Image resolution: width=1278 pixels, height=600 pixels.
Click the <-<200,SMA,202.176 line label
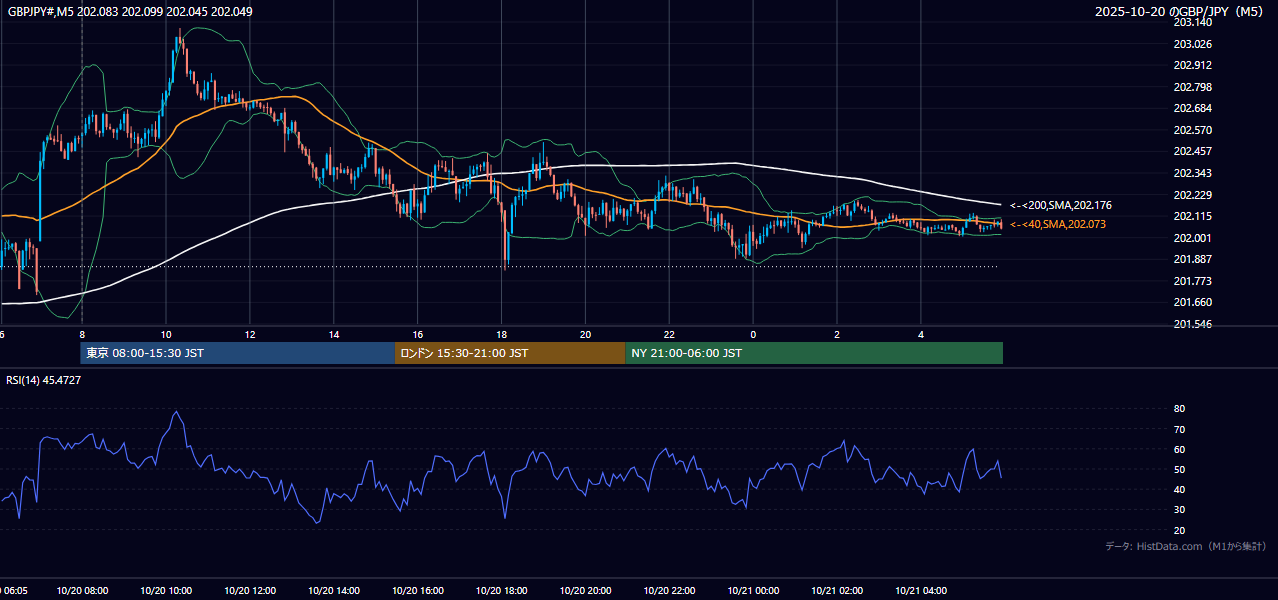click(x=1060, y=205)
